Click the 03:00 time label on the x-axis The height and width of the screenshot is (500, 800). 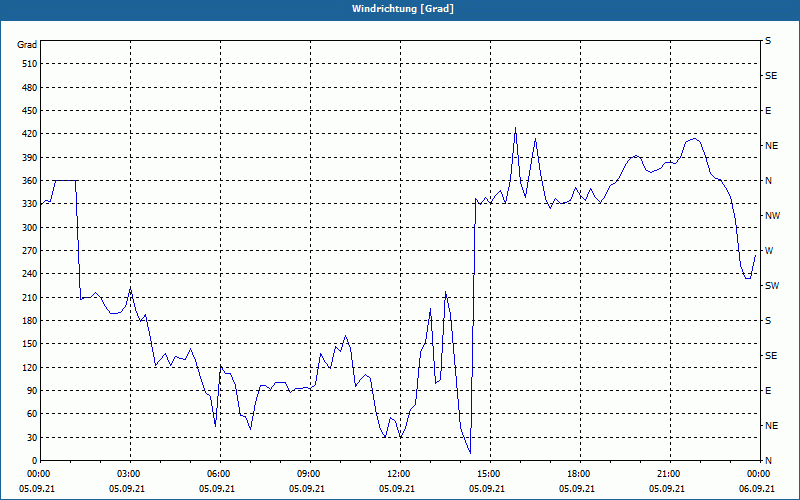[127, 473]
